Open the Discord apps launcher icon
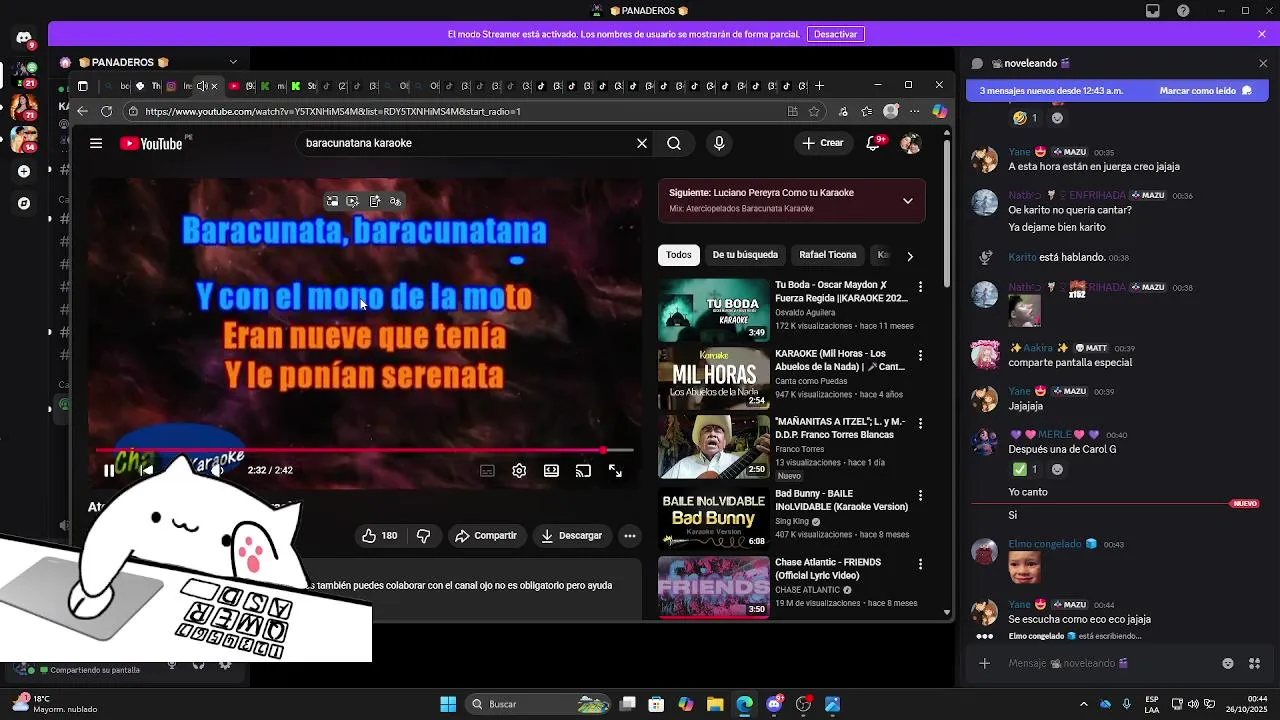The image size is (1280, 720). point(1254,663)
